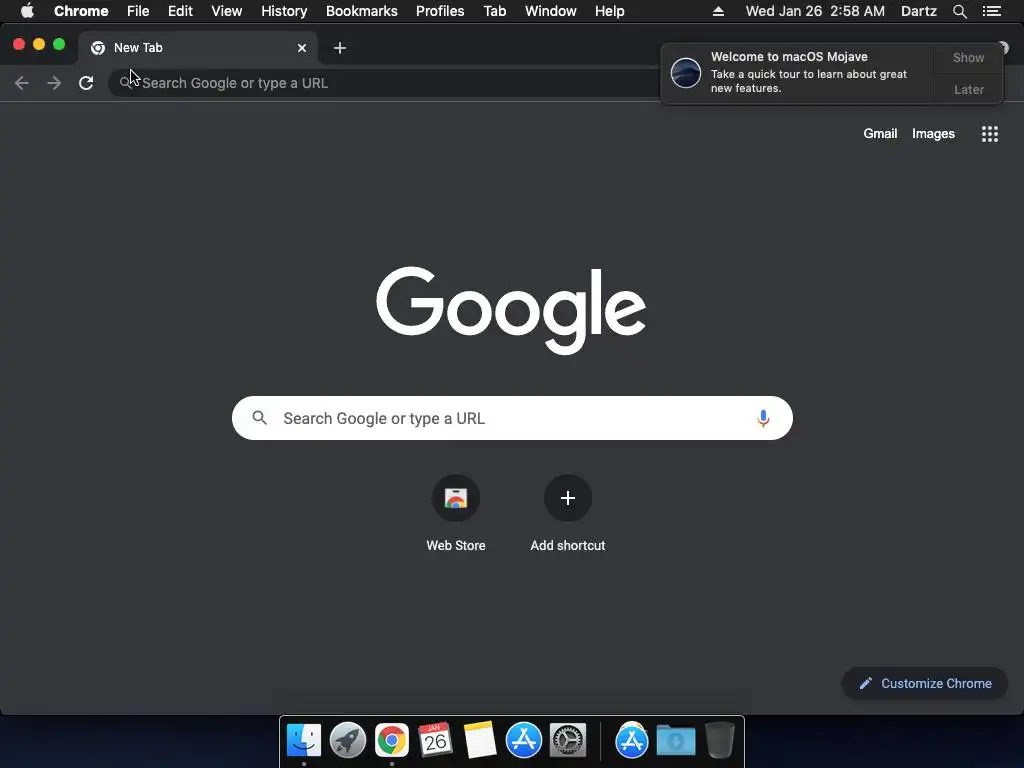This screenshot has height=768, width=1024.
Task: Open Gmail link
Action: [x=880, y=133]
